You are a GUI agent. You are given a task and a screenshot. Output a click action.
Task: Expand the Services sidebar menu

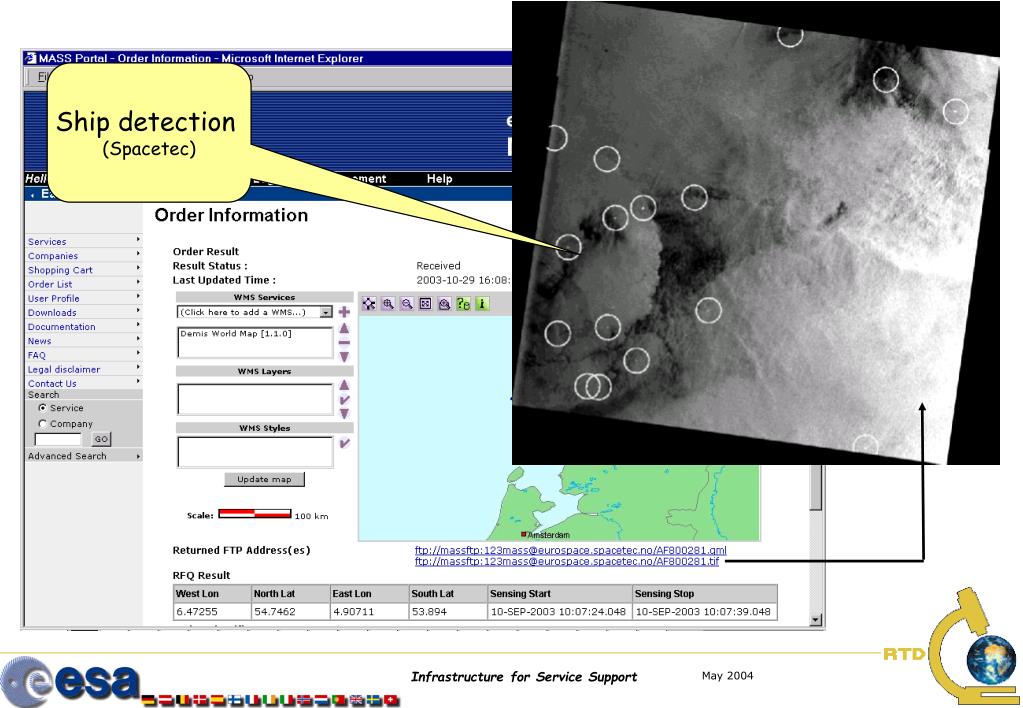(138, 240)
